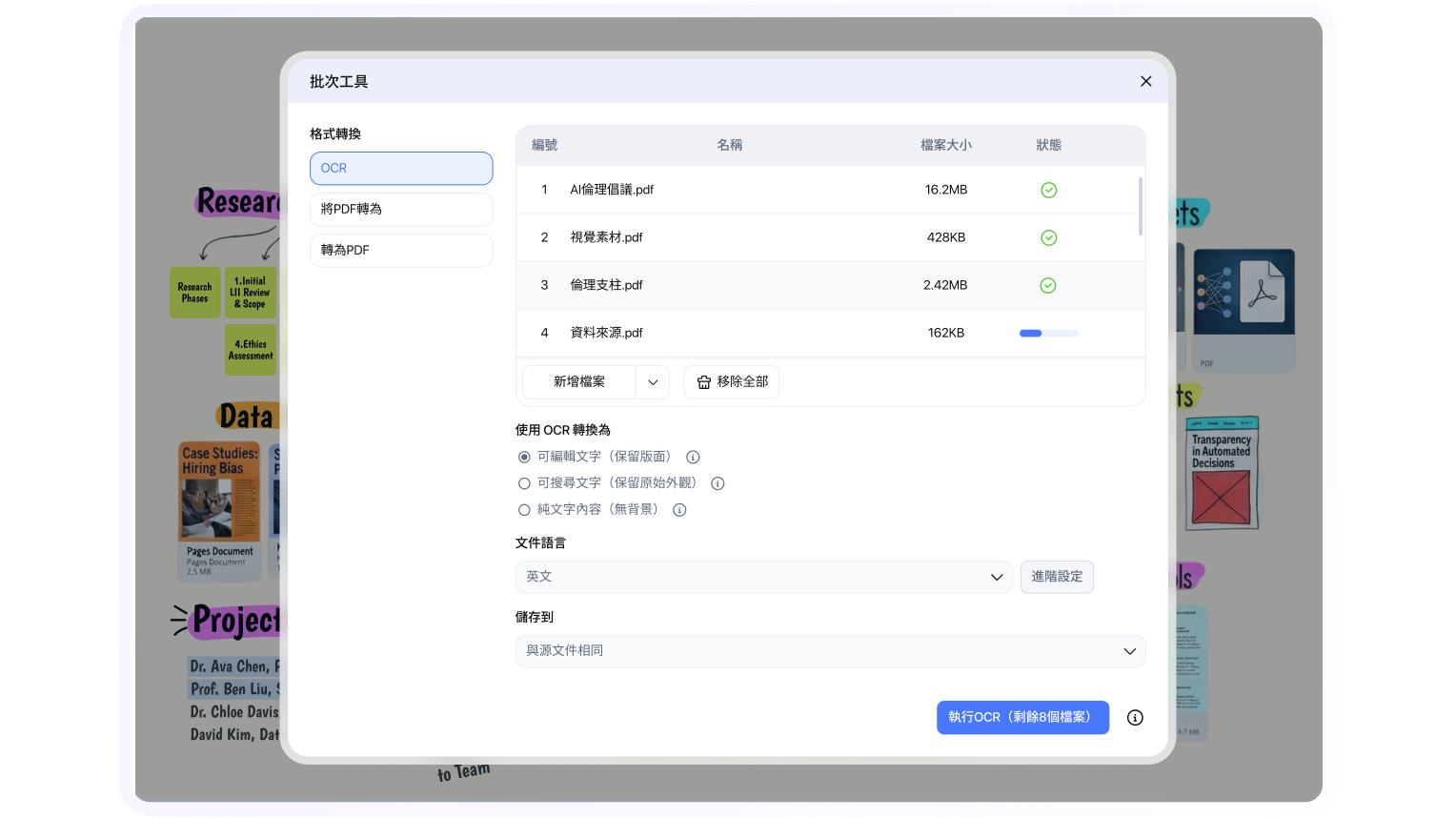This screenshot has width=1456, height=818.
Task: Click the file list scrollbar
Action: [1141, 206]
